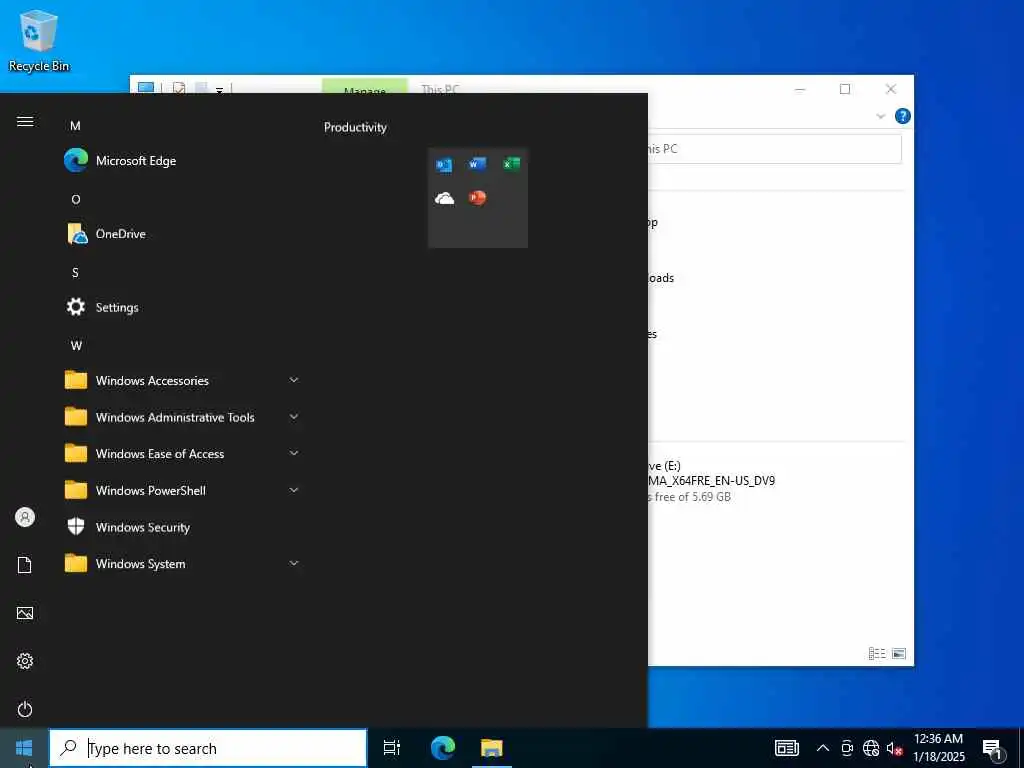Expand the Windows System folder
Screen dimensions: 1024x768
pyautogui.click(x=181, y=564)
